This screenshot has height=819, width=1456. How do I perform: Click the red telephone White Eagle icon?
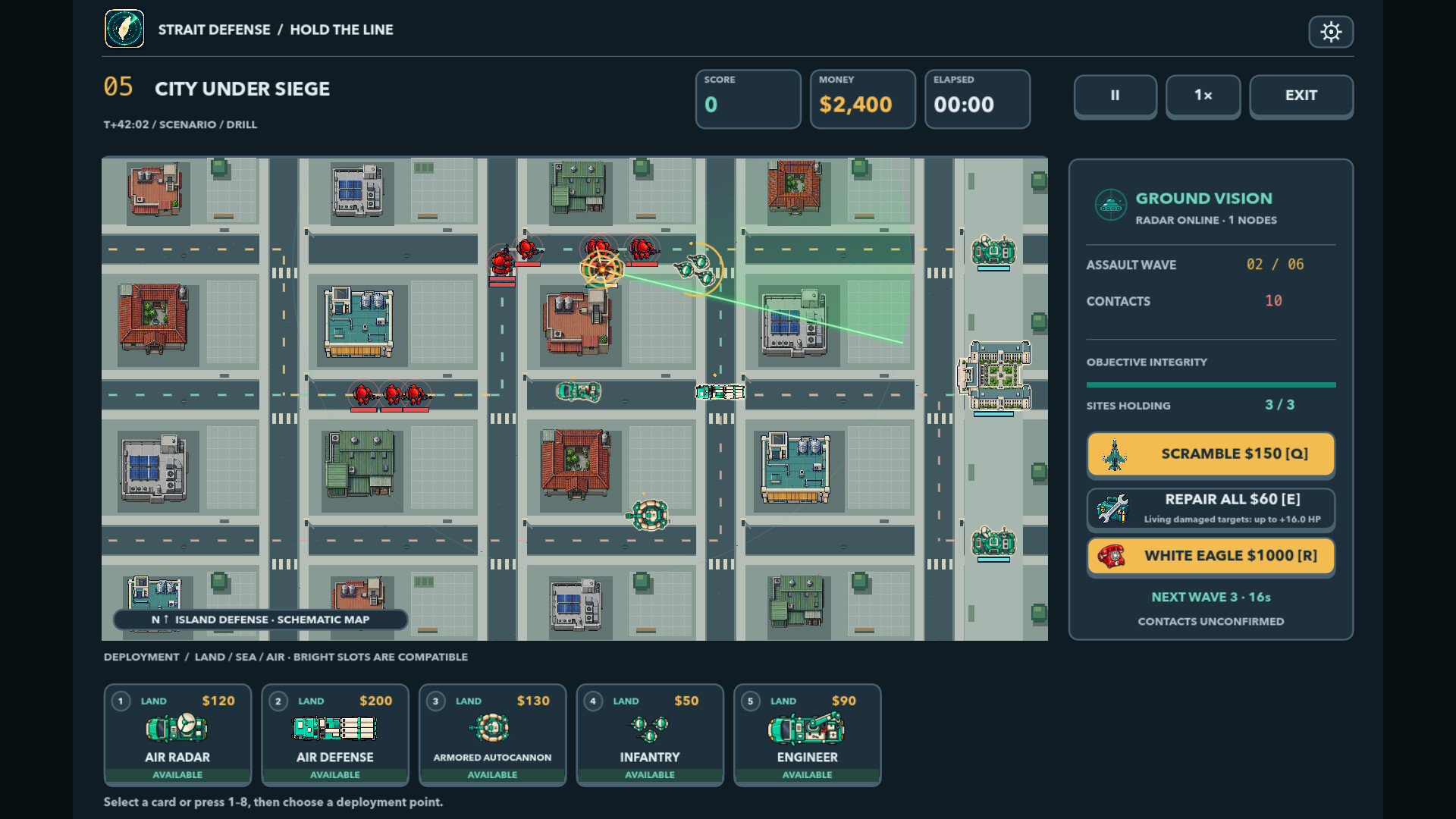click(x=1112, y=557)
